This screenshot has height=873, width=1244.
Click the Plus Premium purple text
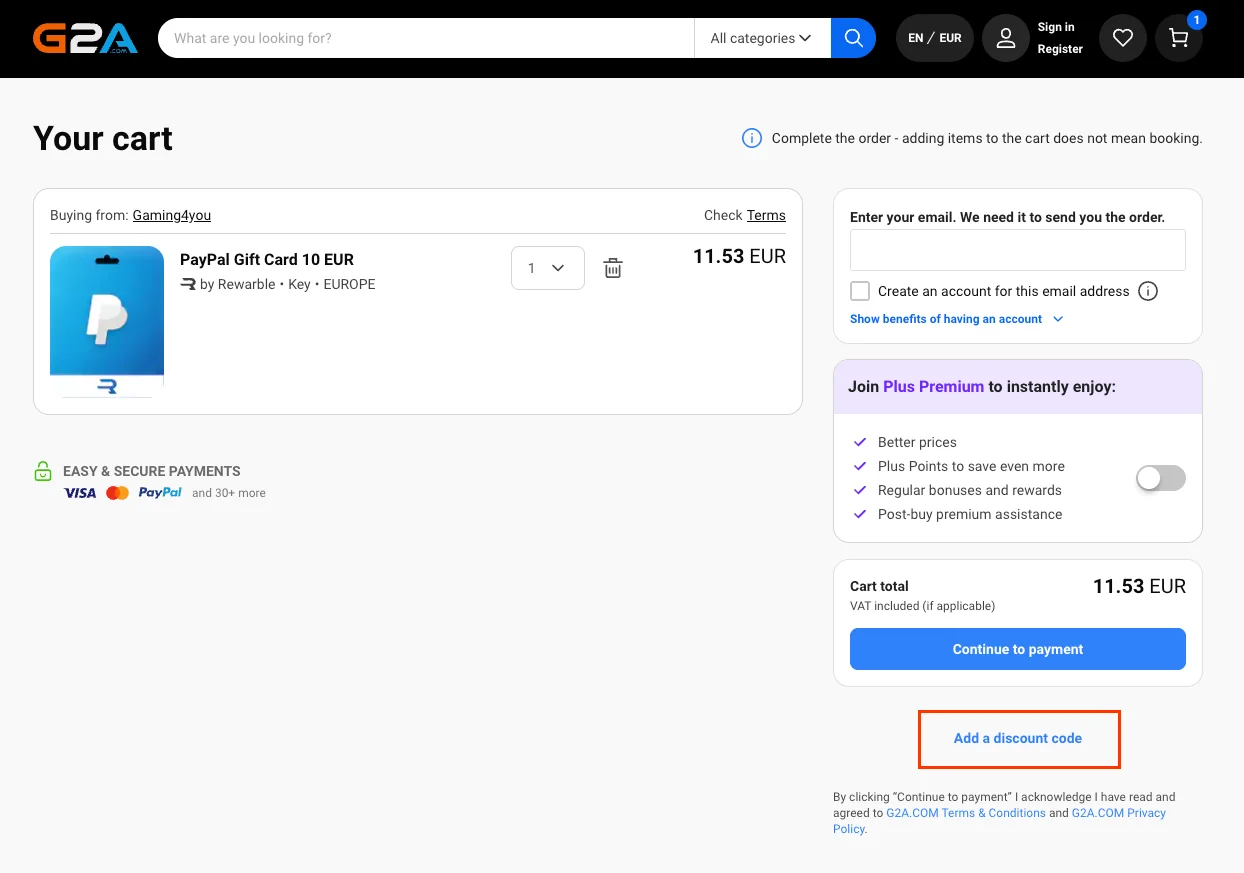pyautogui.click(x=934, y=386)
